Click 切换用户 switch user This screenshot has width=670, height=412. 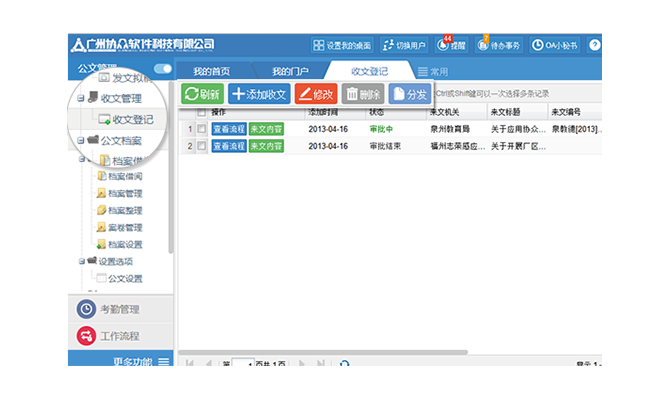(405, 46)
